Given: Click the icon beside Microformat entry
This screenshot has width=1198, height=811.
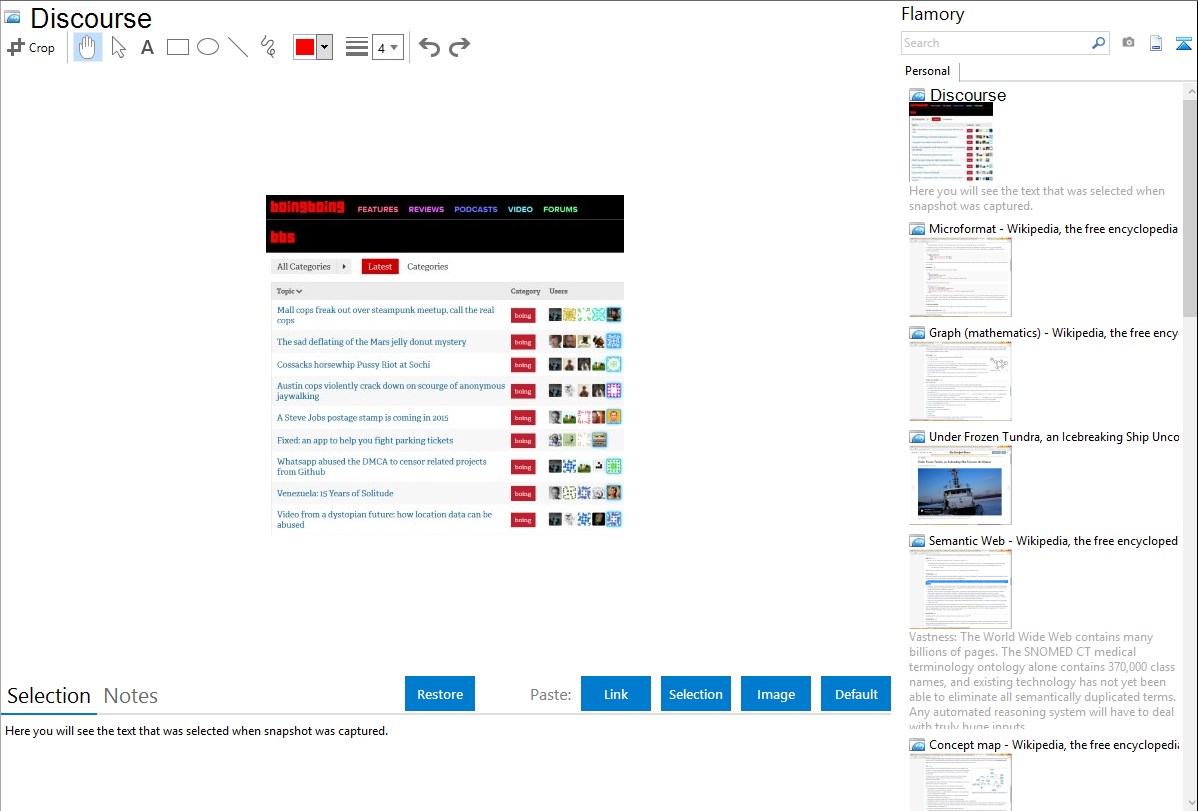Looking at the screenshot, I should coord(918,229).
